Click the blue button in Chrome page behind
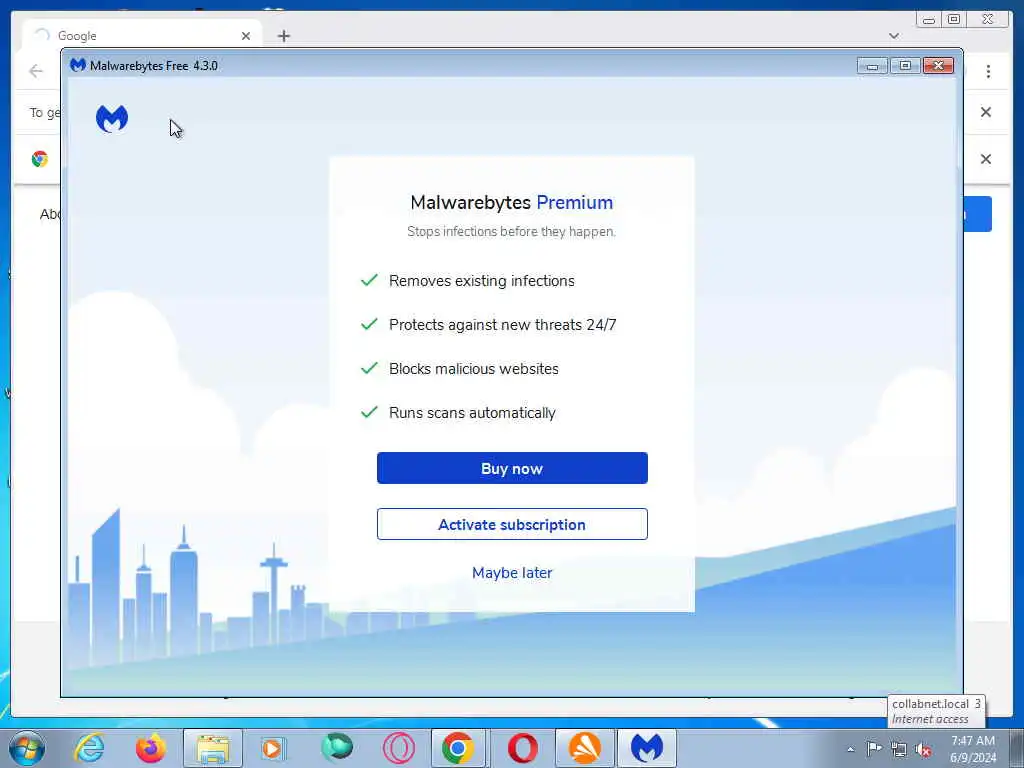 (x=978, y=214)
